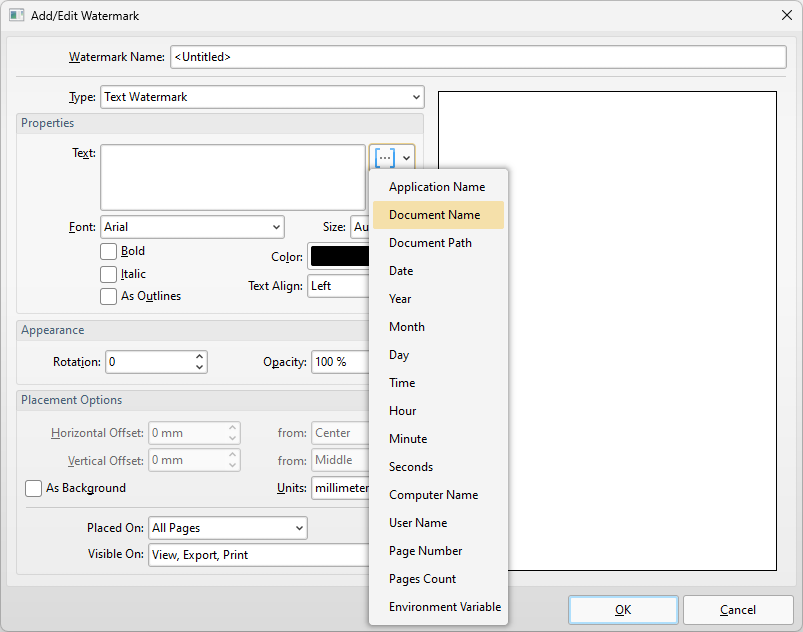This screenshot has height=632, width=803.
Task: Insert the Date macro from the menu
Action: (401, 271)
